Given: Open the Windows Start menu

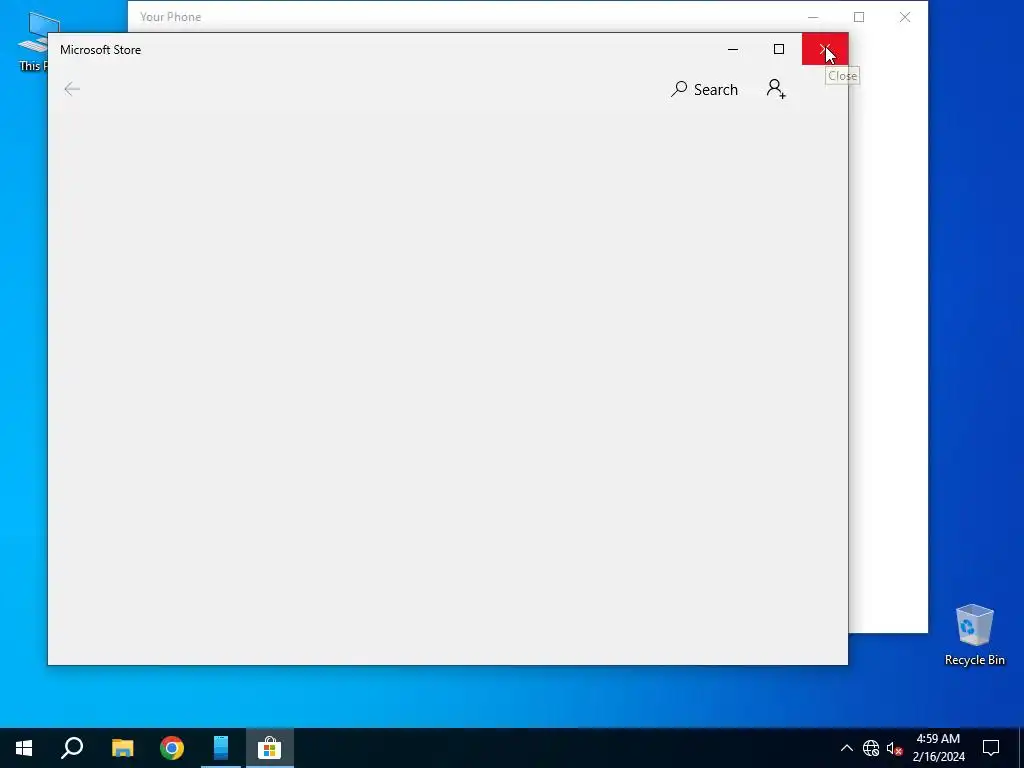Looking at the screenshot, I should click(x=24, y=748).
